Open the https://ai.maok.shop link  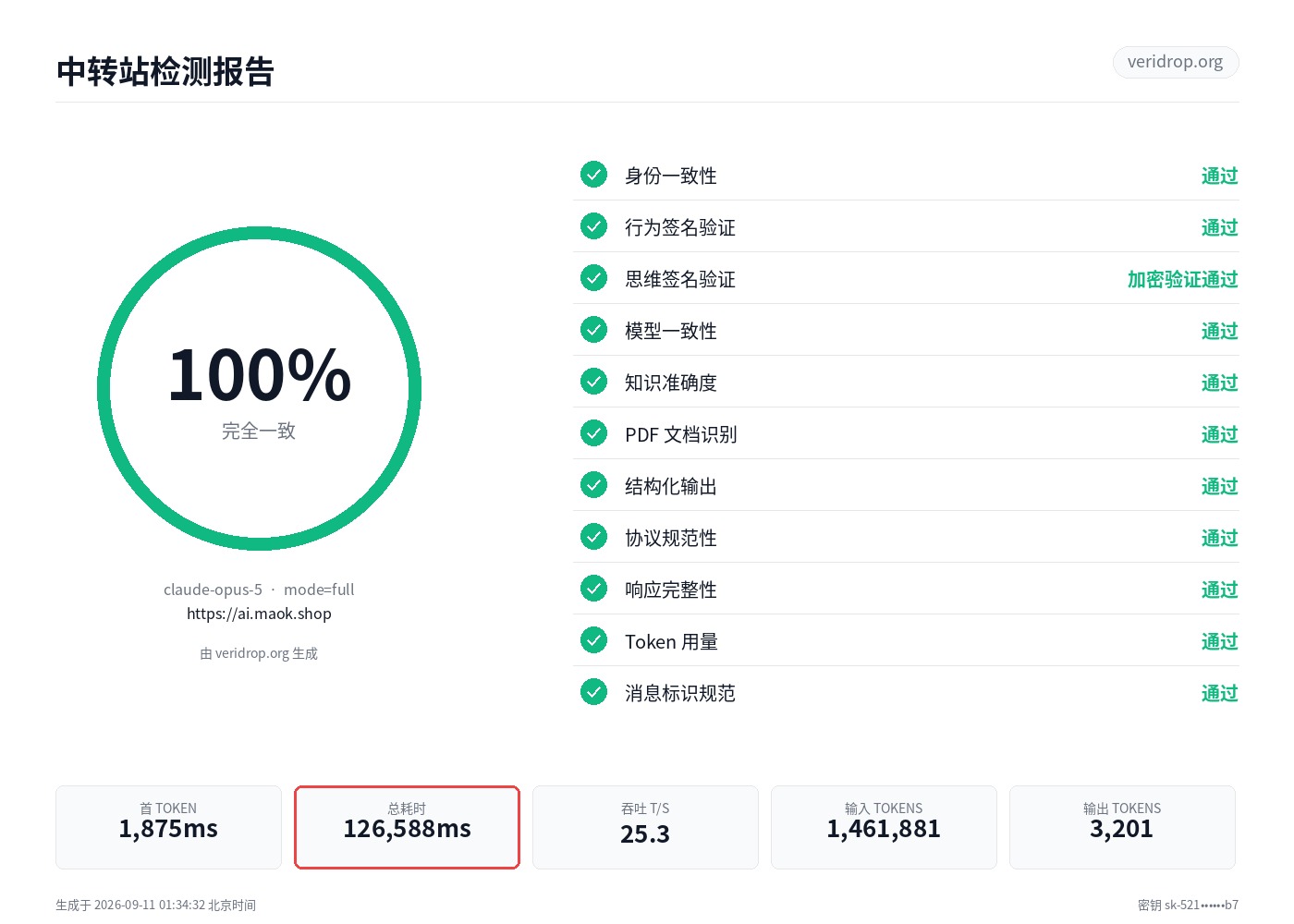pos(259,614)
